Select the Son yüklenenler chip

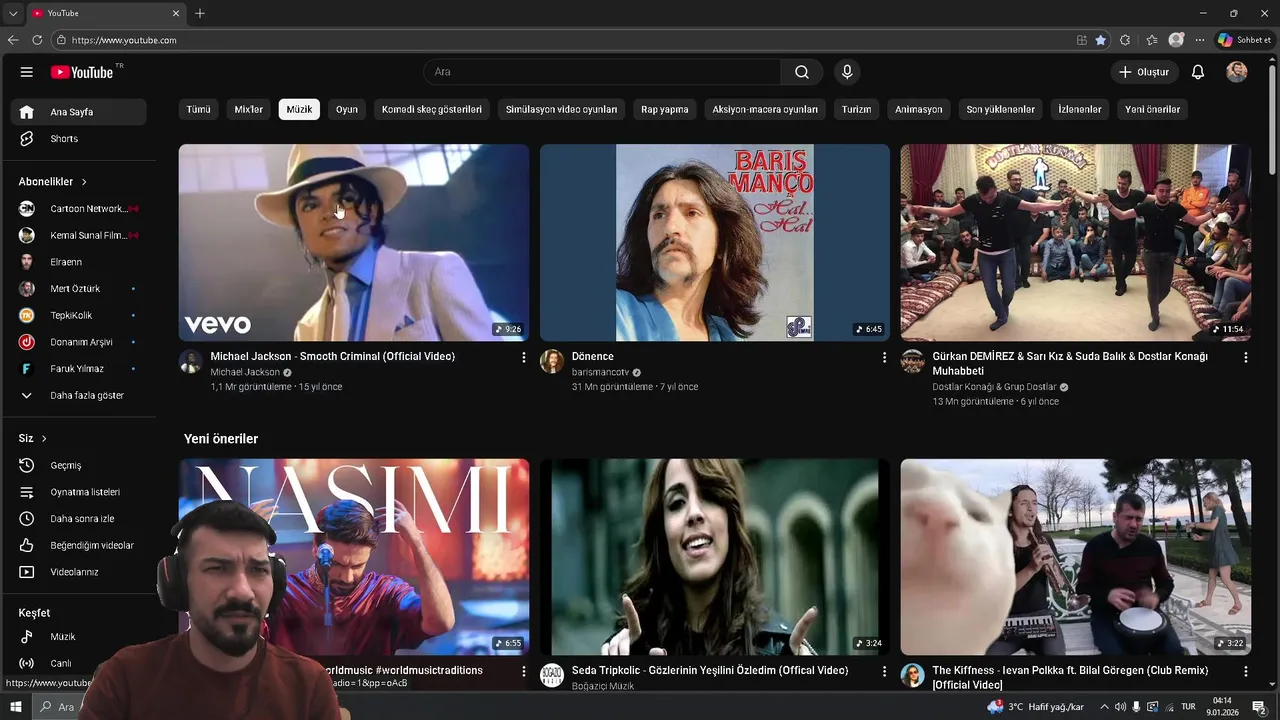(x=1000, y=109)
